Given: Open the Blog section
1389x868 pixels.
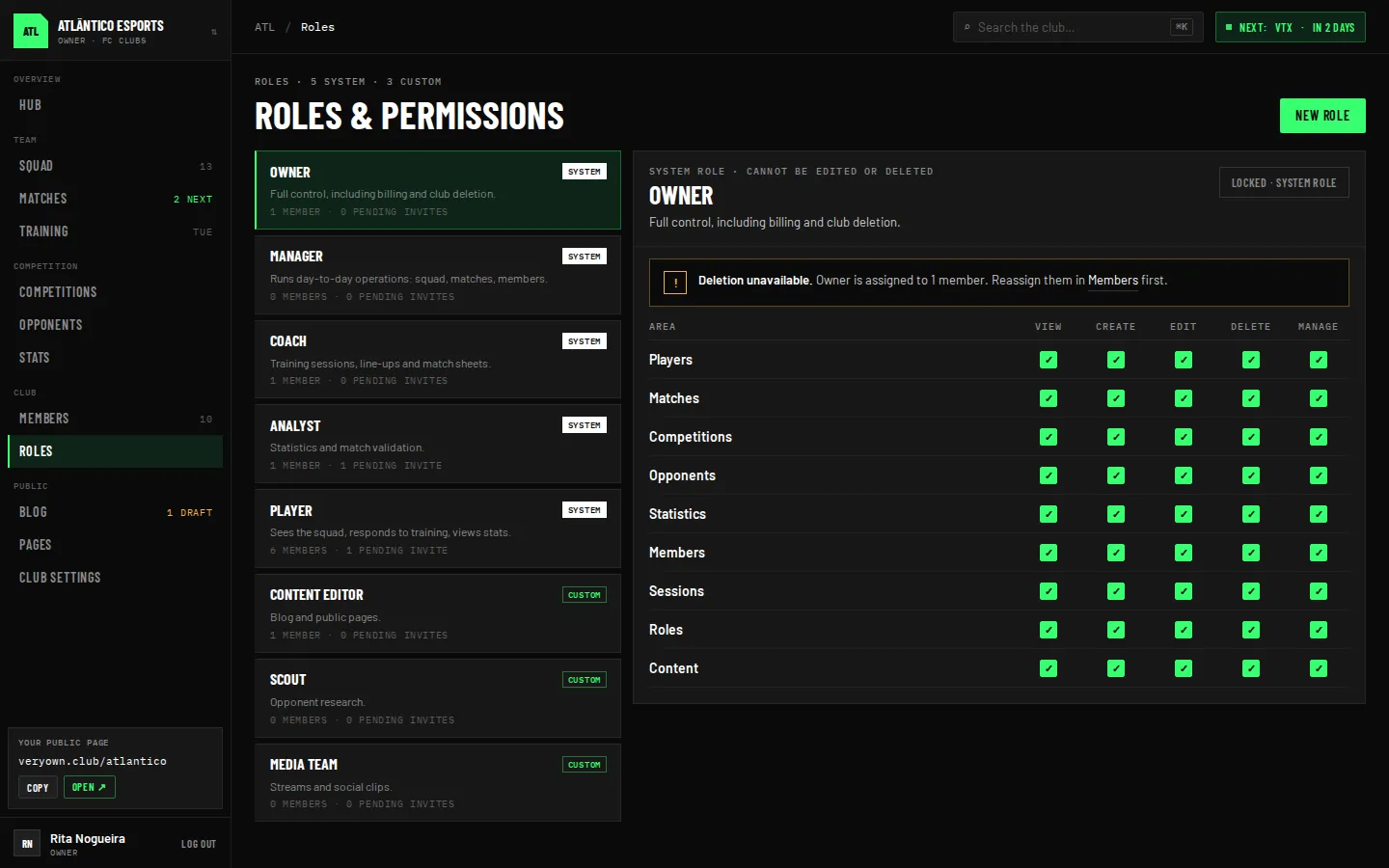Looking at the screenshot, I should 116,512.
